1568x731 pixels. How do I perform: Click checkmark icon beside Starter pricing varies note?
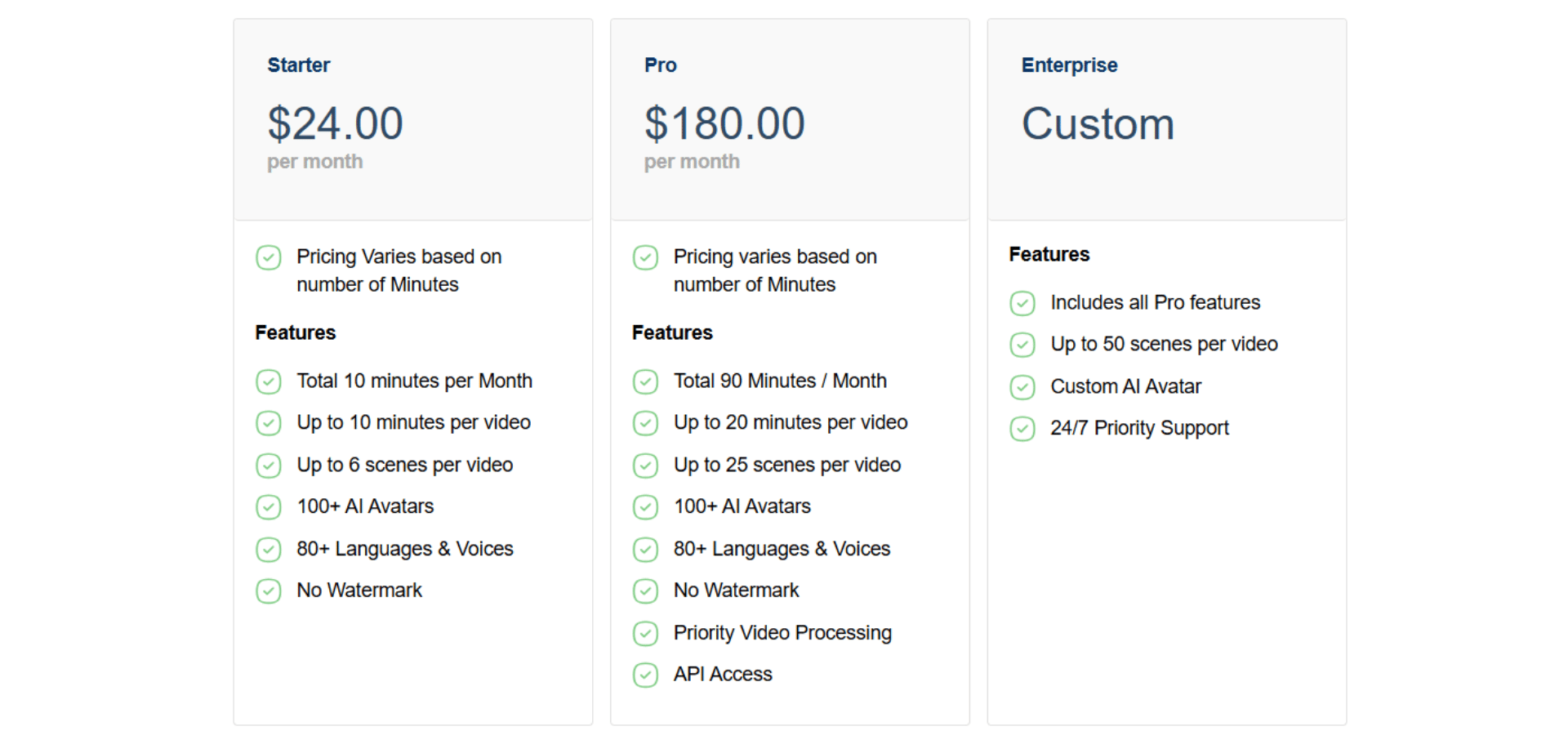pos(269,258)
